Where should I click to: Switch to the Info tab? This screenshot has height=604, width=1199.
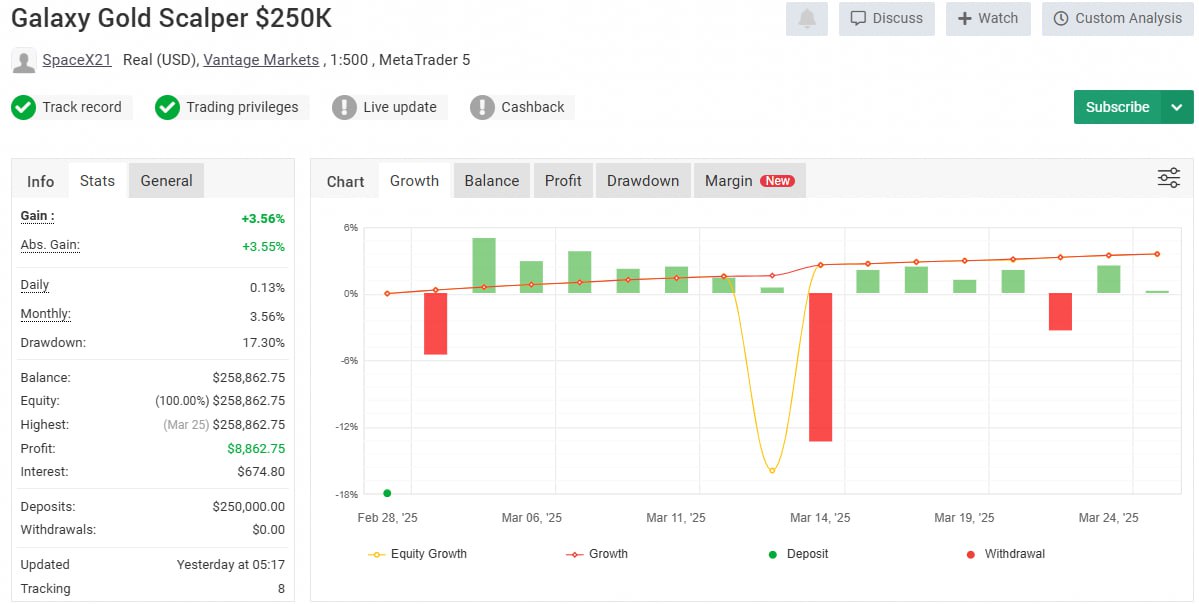tap(41, 181)
